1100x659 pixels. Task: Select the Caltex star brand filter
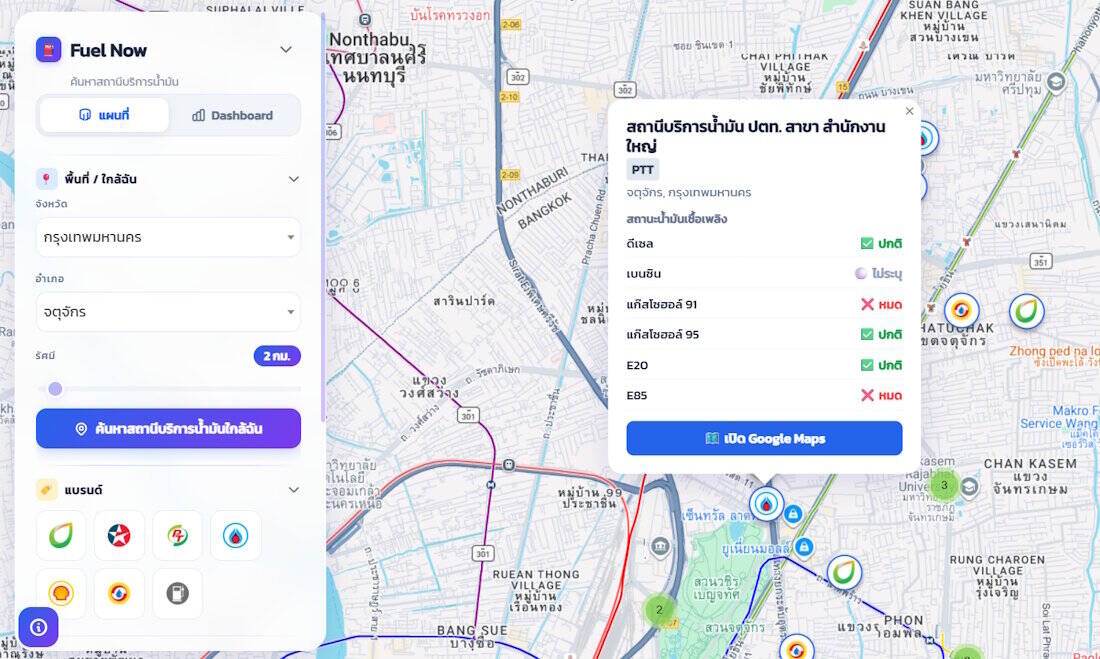pos(119,536)
